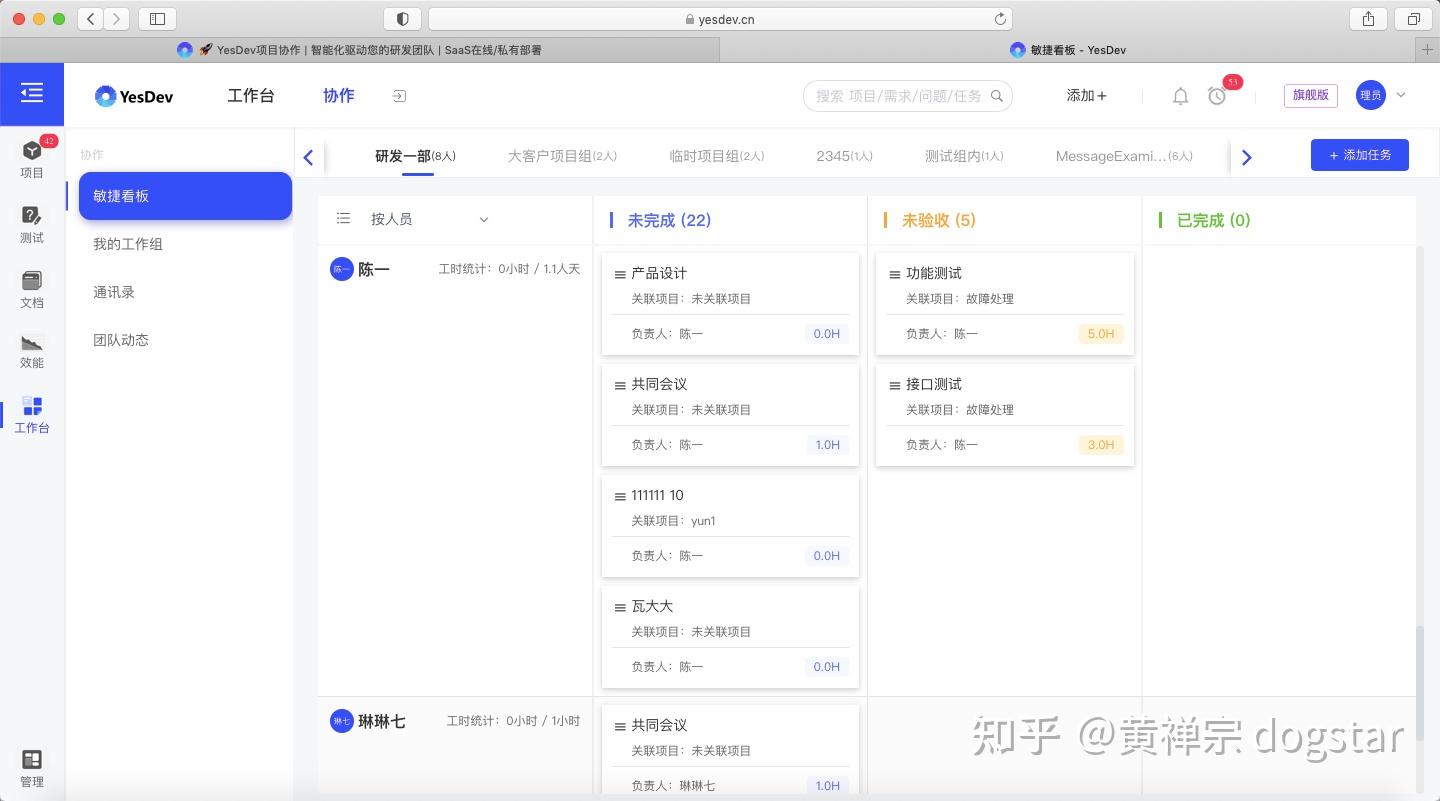Click Safari's privacy shield icon
Image resolution: width=1440 pixels, height=801 pixels.
pos(403,19)
